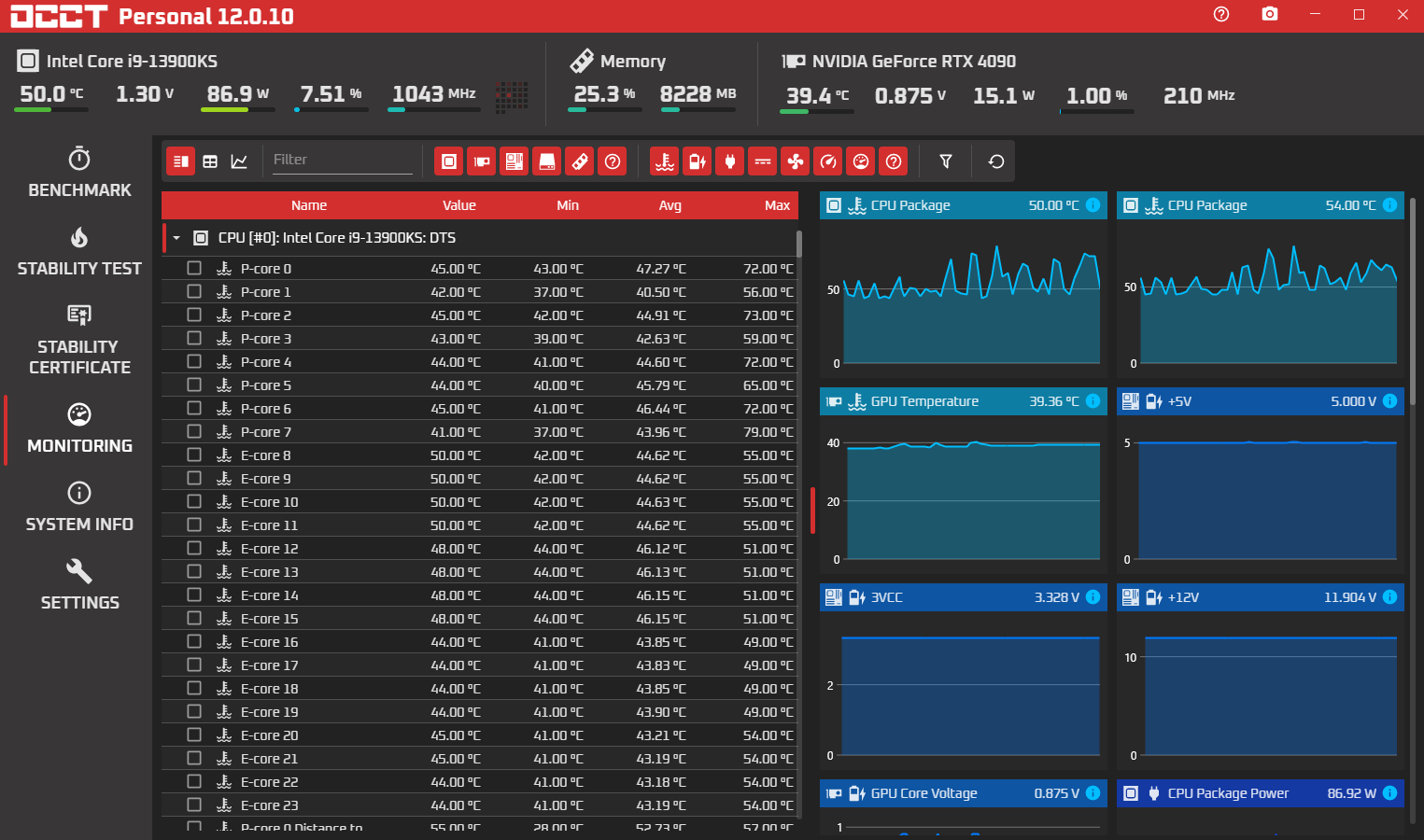
Task: Open info icon on +5V graph
Action: [1390, 401]
